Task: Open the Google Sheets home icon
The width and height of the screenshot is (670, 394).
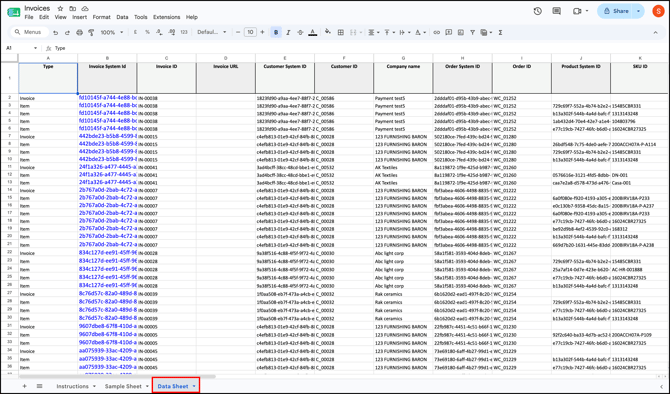Action: (x=13, y=12)
